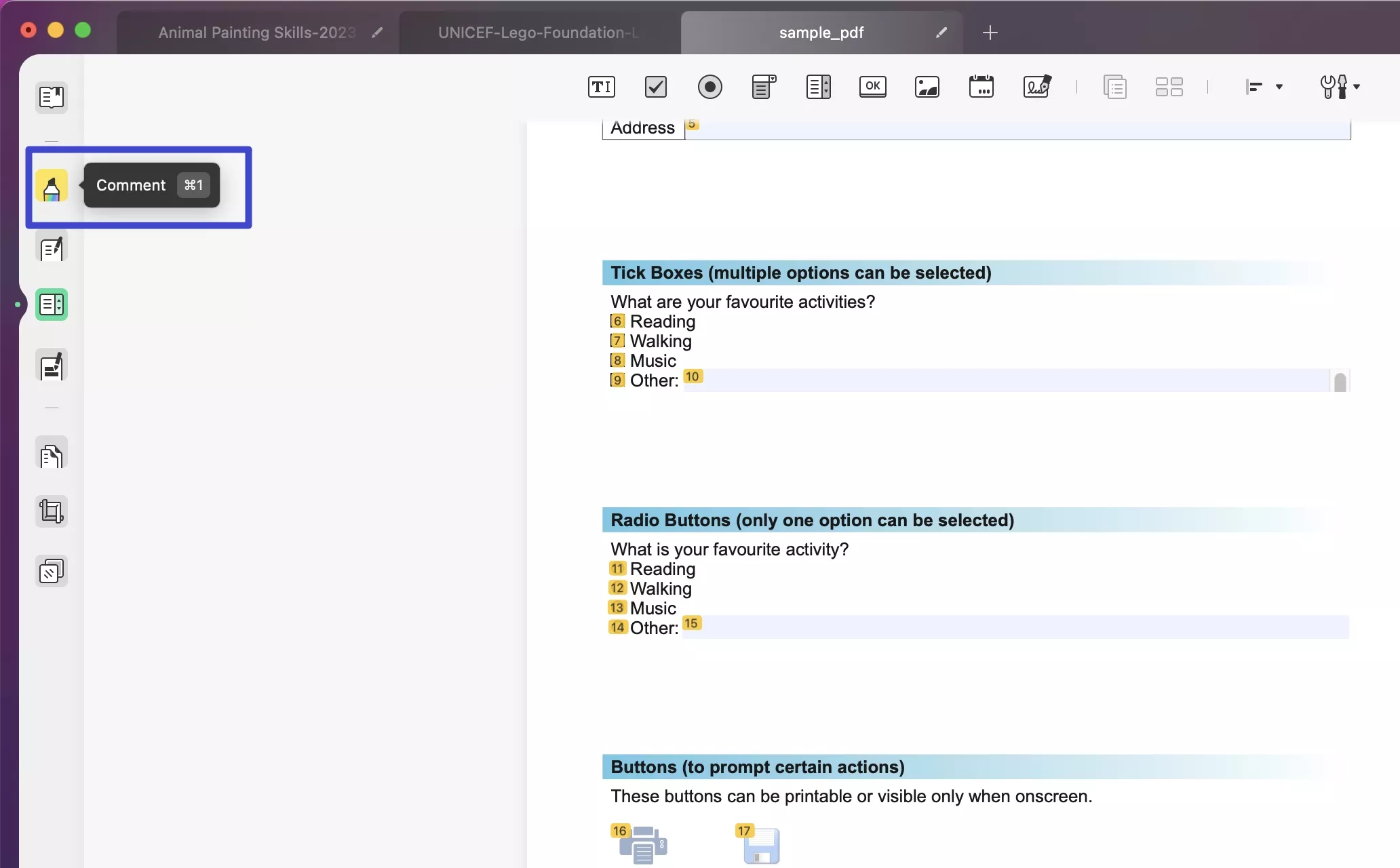Select the Digital Signature form tool

(1036, 87)
